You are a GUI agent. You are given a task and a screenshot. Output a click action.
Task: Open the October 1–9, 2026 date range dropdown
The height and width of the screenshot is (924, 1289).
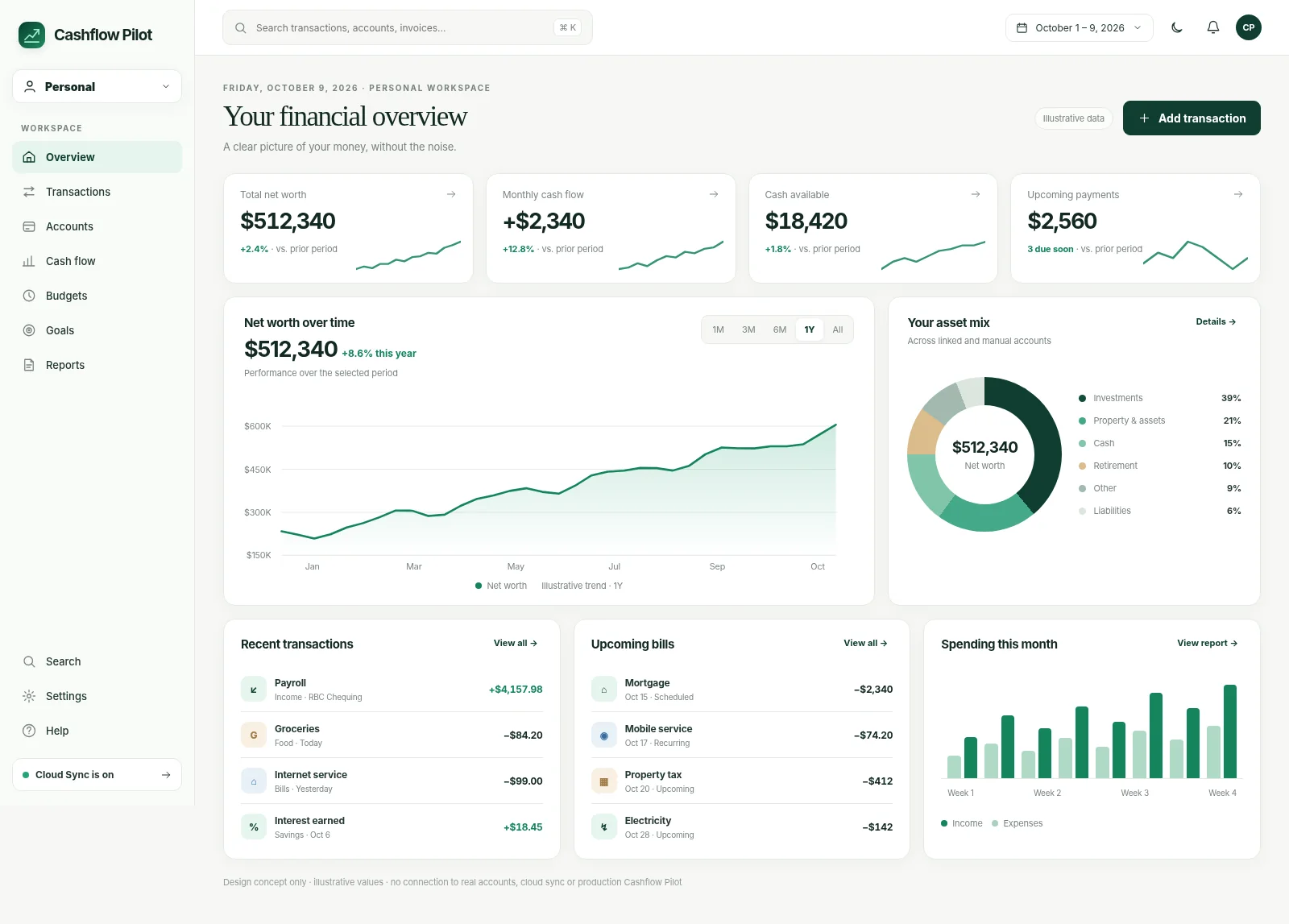(1079, 27)
